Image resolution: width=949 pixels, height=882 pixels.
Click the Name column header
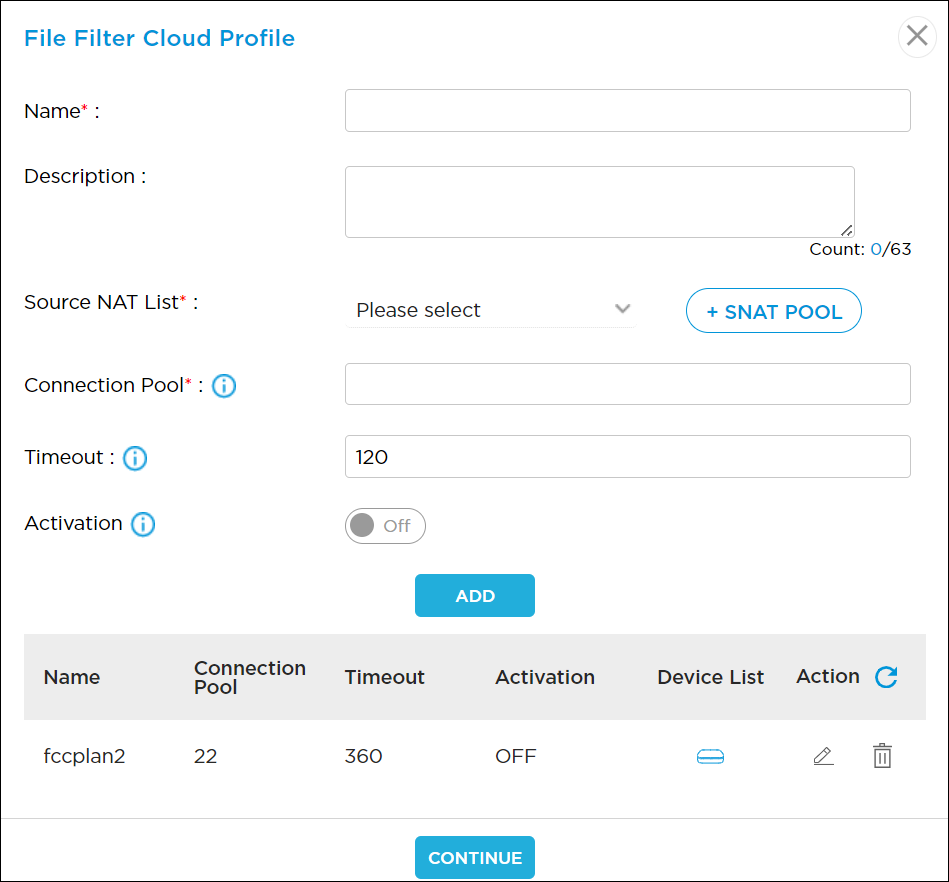click(x=71, y=677)
